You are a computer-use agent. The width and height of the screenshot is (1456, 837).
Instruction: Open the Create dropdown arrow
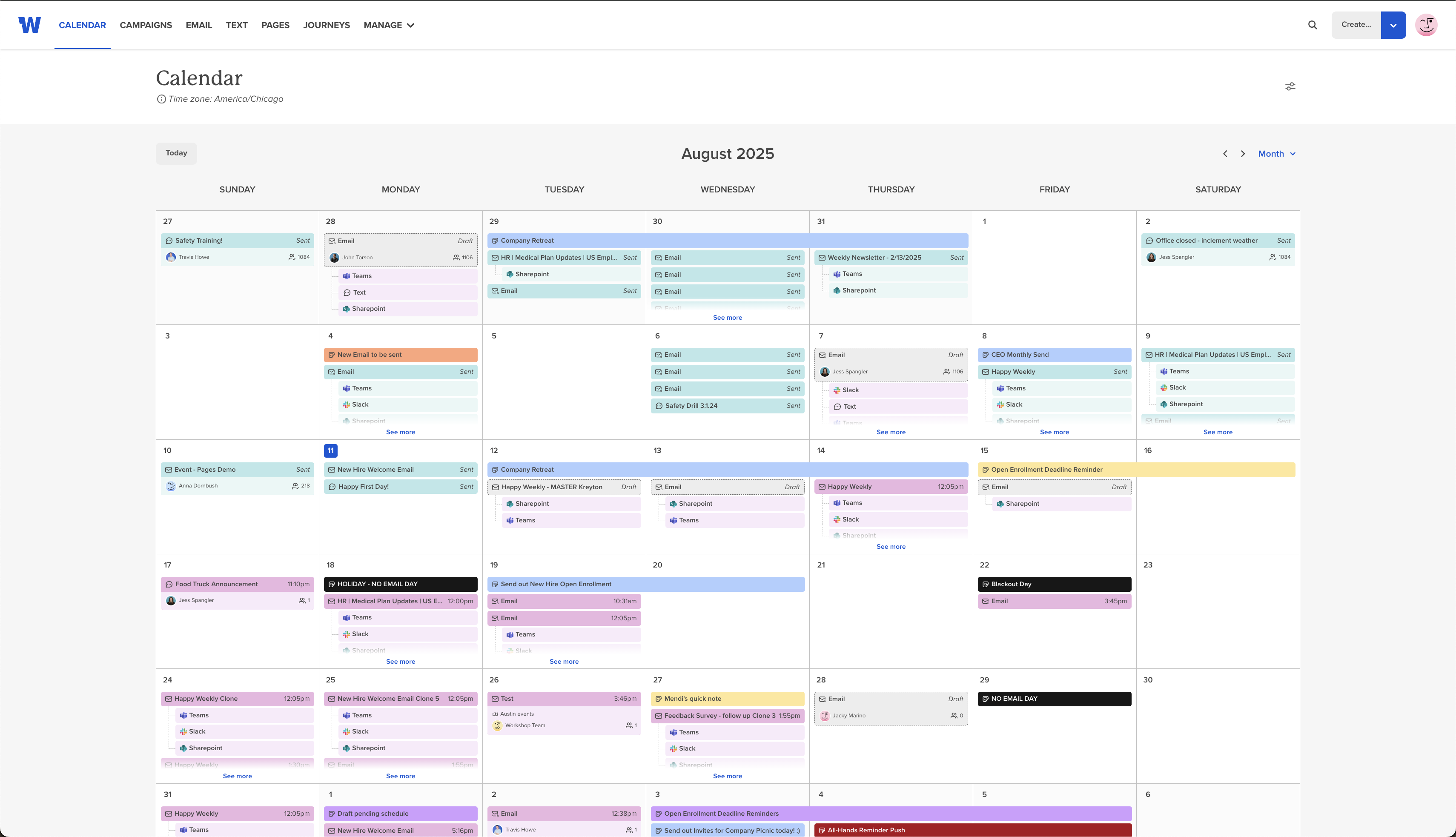click(1393, 25)
